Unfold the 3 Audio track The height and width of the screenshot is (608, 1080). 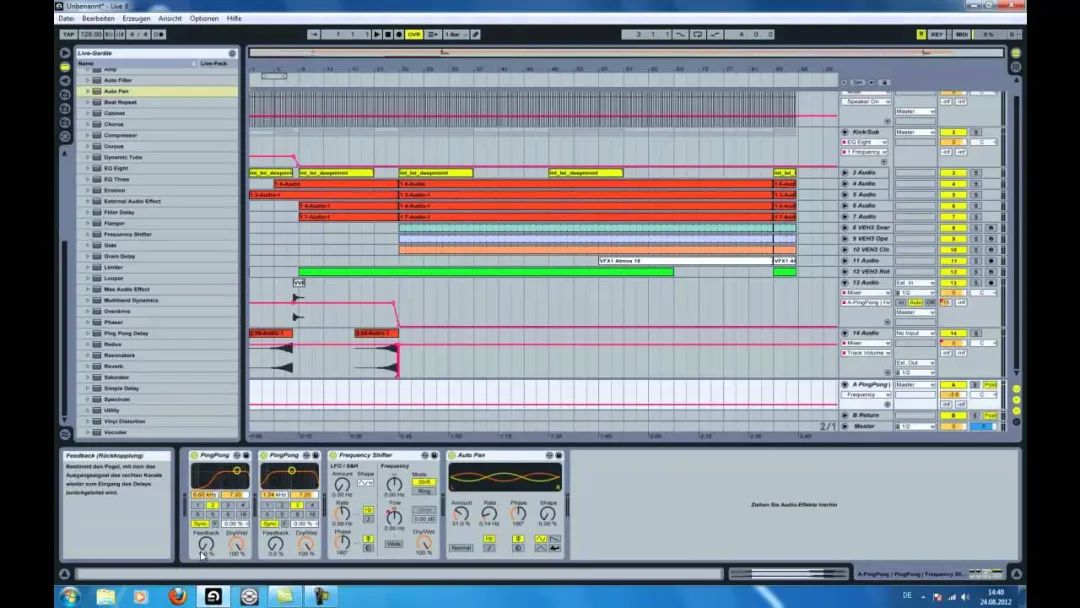[845, 173]
